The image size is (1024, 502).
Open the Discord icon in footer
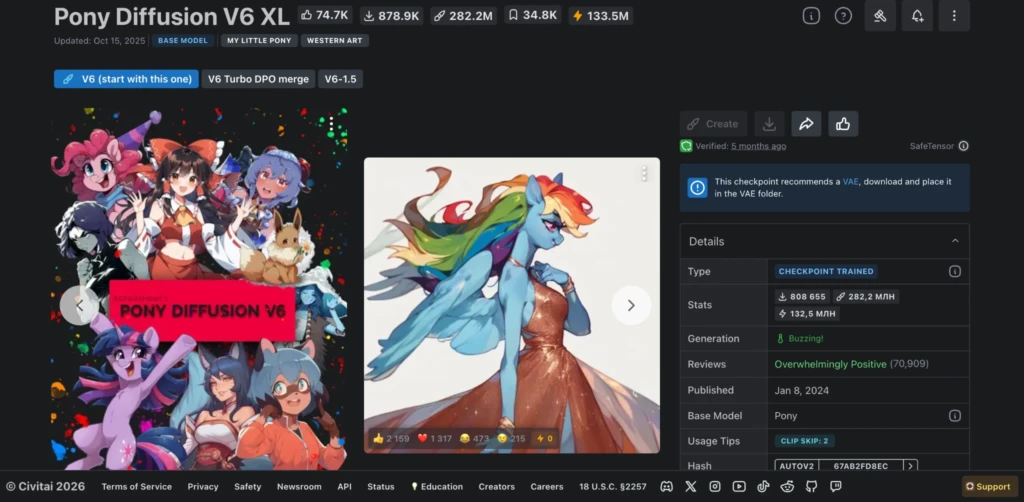pos(666,486)
